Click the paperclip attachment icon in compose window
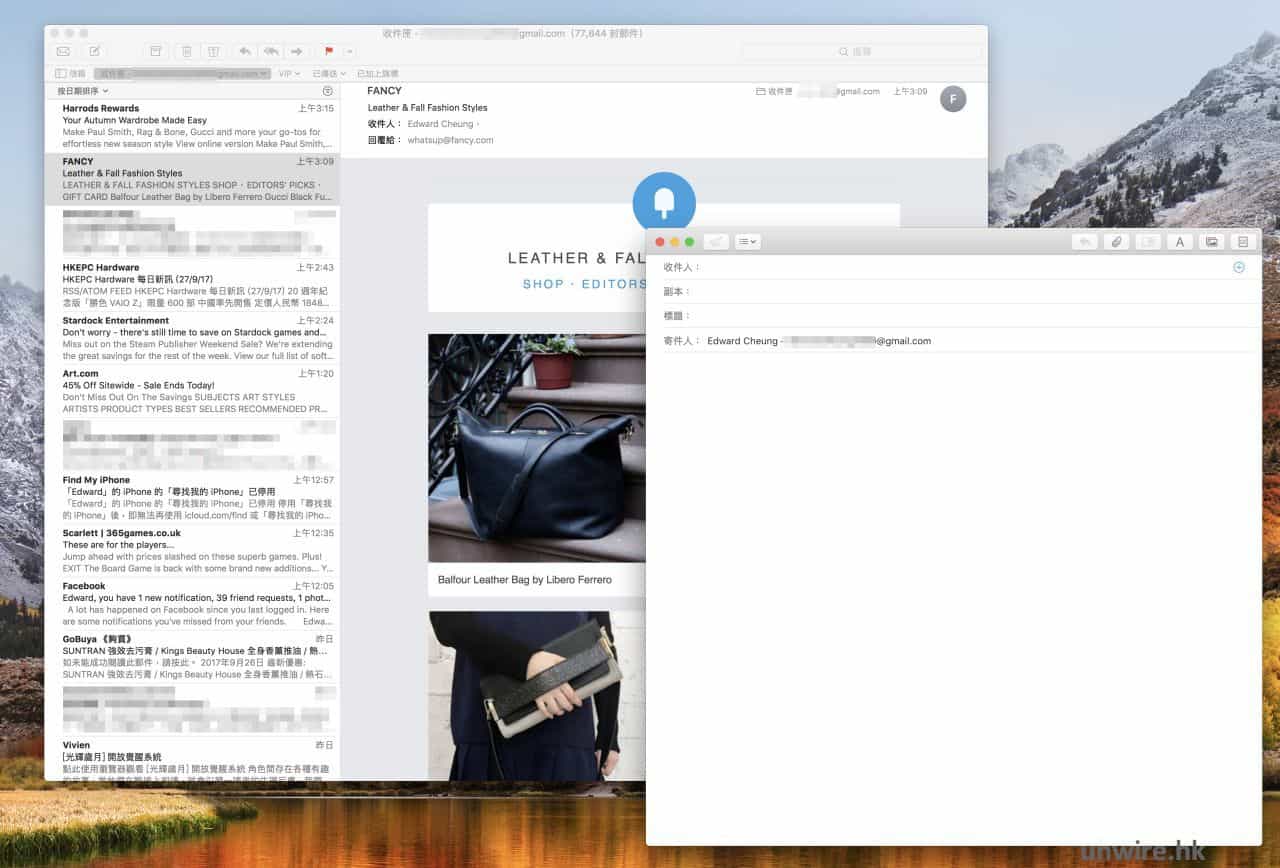This screenshot has width=1280, height=868. pyautogui.click(x=1116, y=242)
